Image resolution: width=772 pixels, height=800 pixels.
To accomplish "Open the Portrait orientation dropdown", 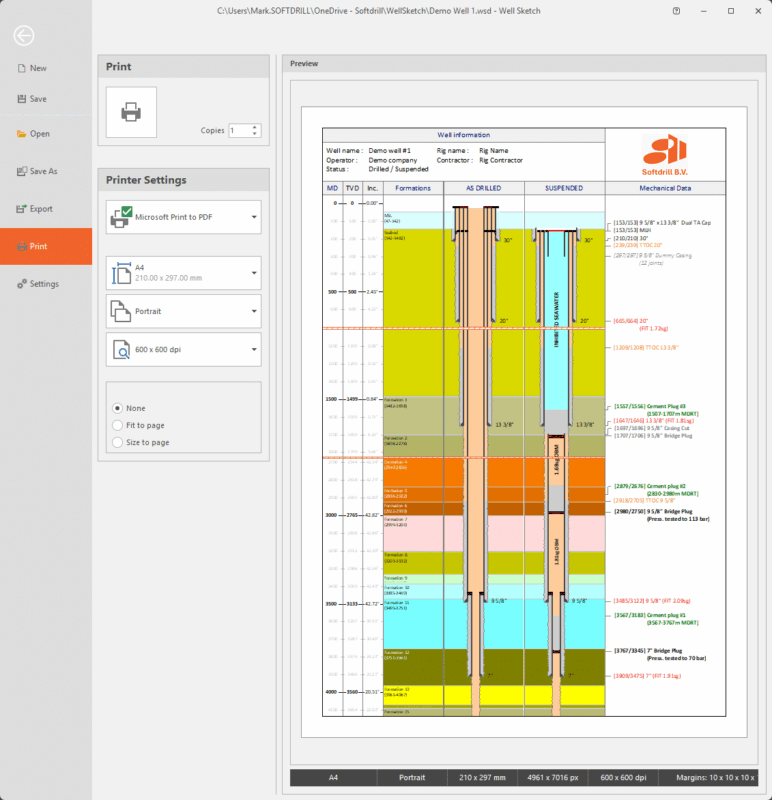I will (x=184, y=311).
